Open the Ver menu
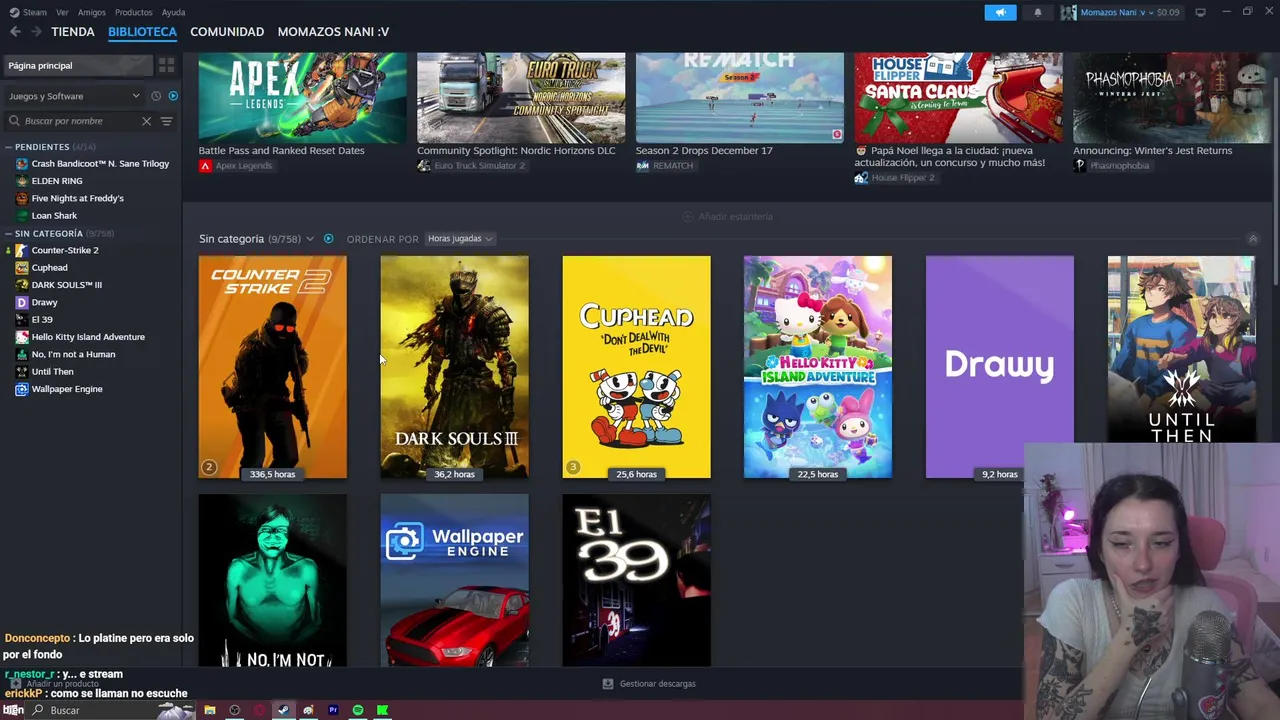1280x720 pixels. (62, 12)
